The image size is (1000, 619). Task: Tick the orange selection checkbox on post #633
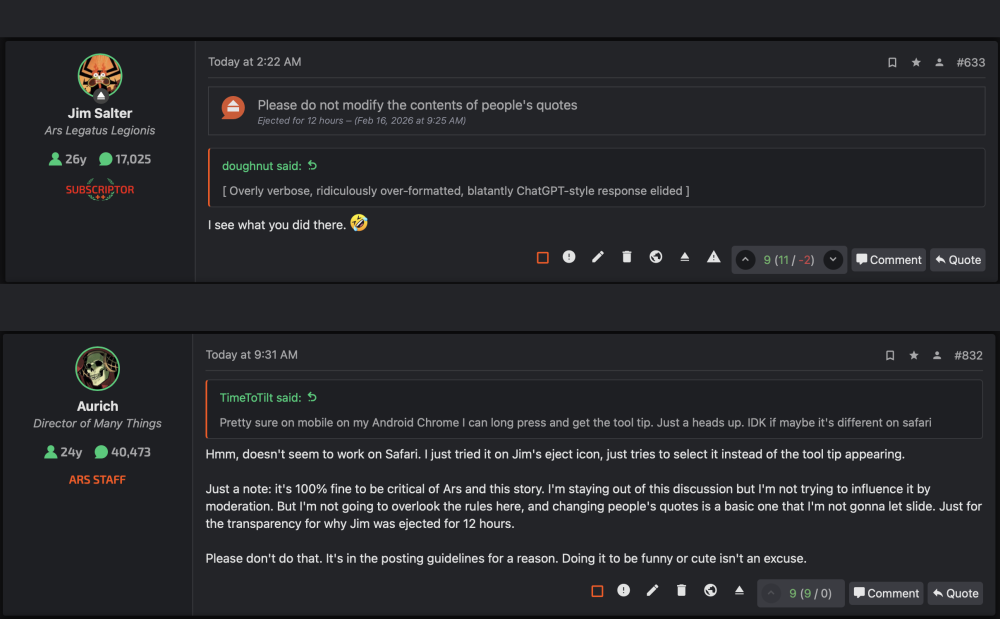pyautogui.click(x=543, y=258)
